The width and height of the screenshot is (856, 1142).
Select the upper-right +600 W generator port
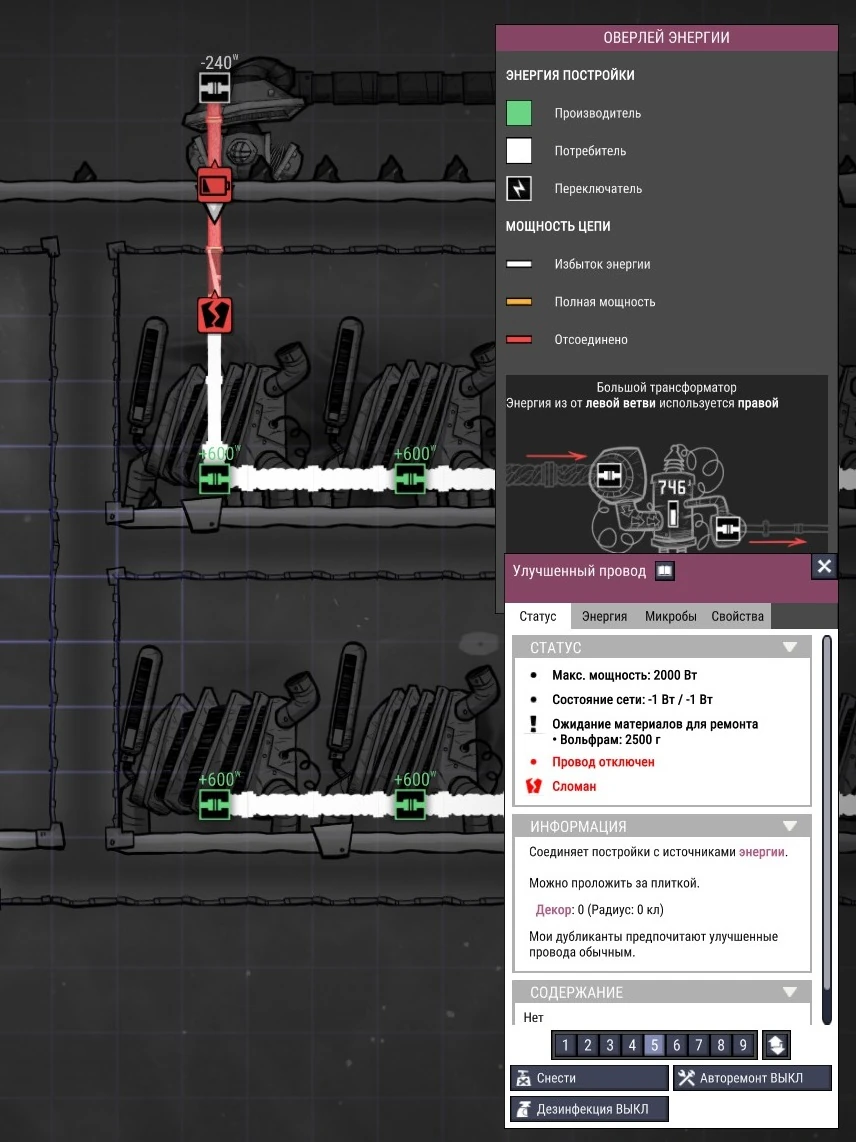click(410, 479)
